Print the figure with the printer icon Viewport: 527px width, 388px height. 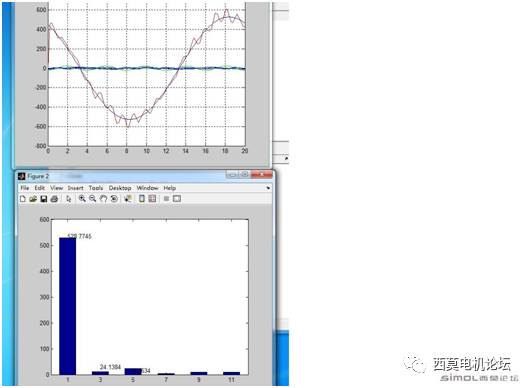pos(54,199)
